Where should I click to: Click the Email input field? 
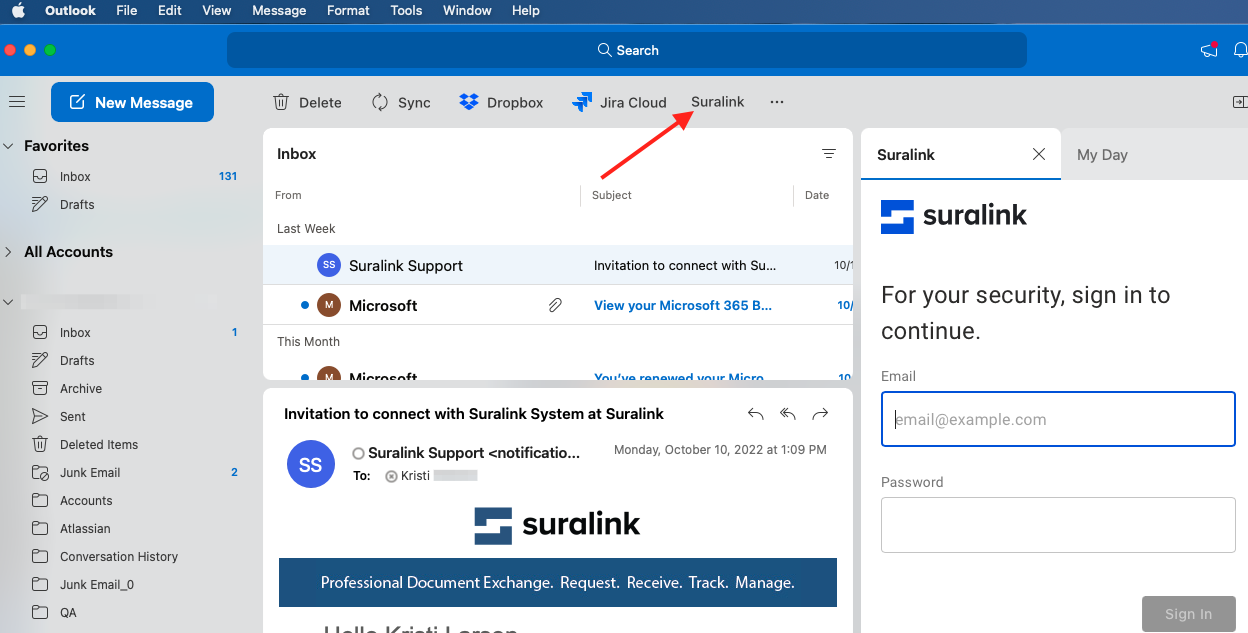1058,419
